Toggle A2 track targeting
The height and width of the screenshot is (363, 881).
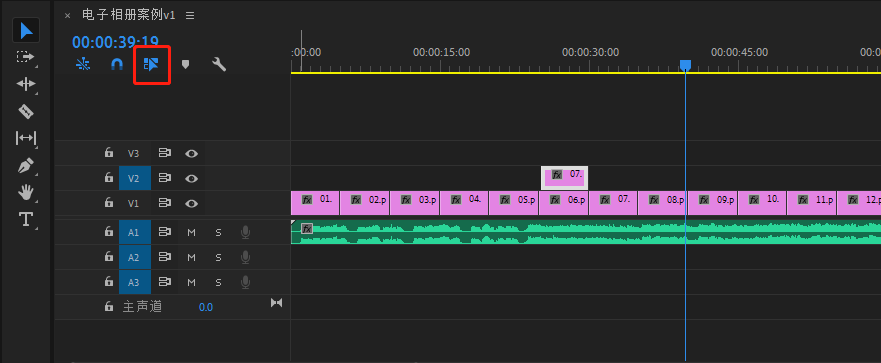[135, 257]
